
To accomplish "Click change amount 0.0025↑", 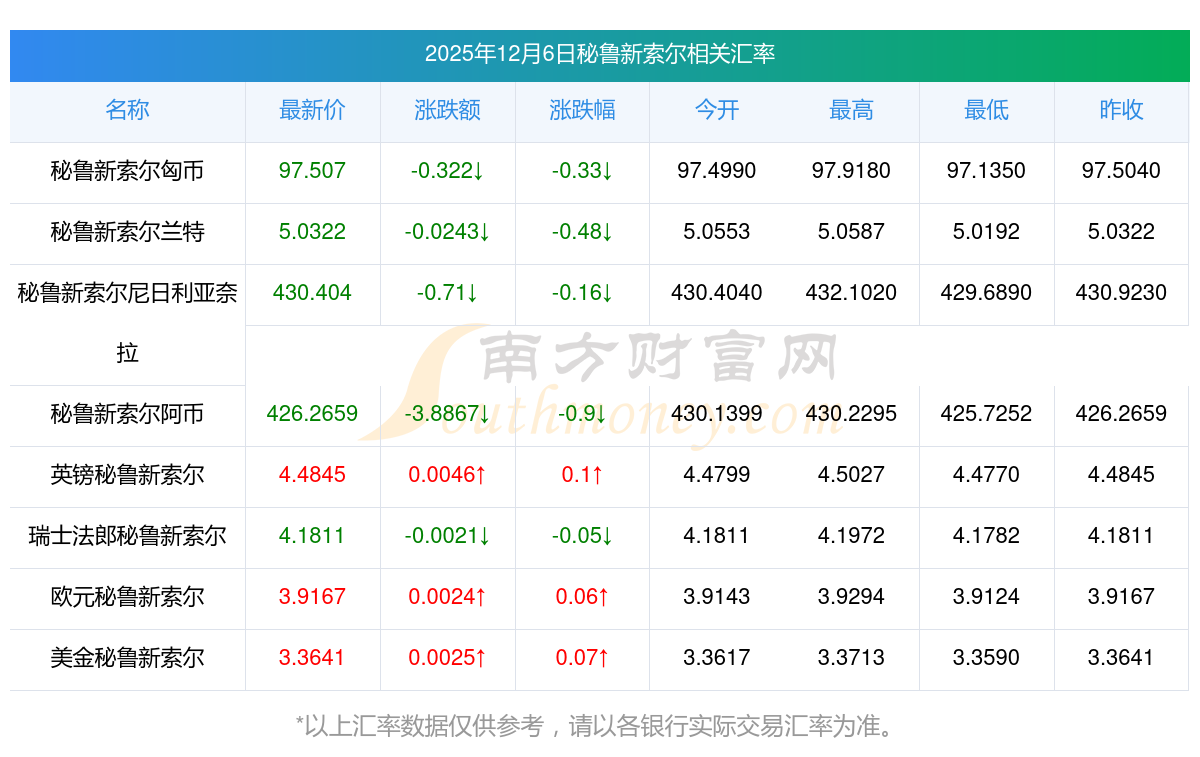I will (x=448, y=658).
